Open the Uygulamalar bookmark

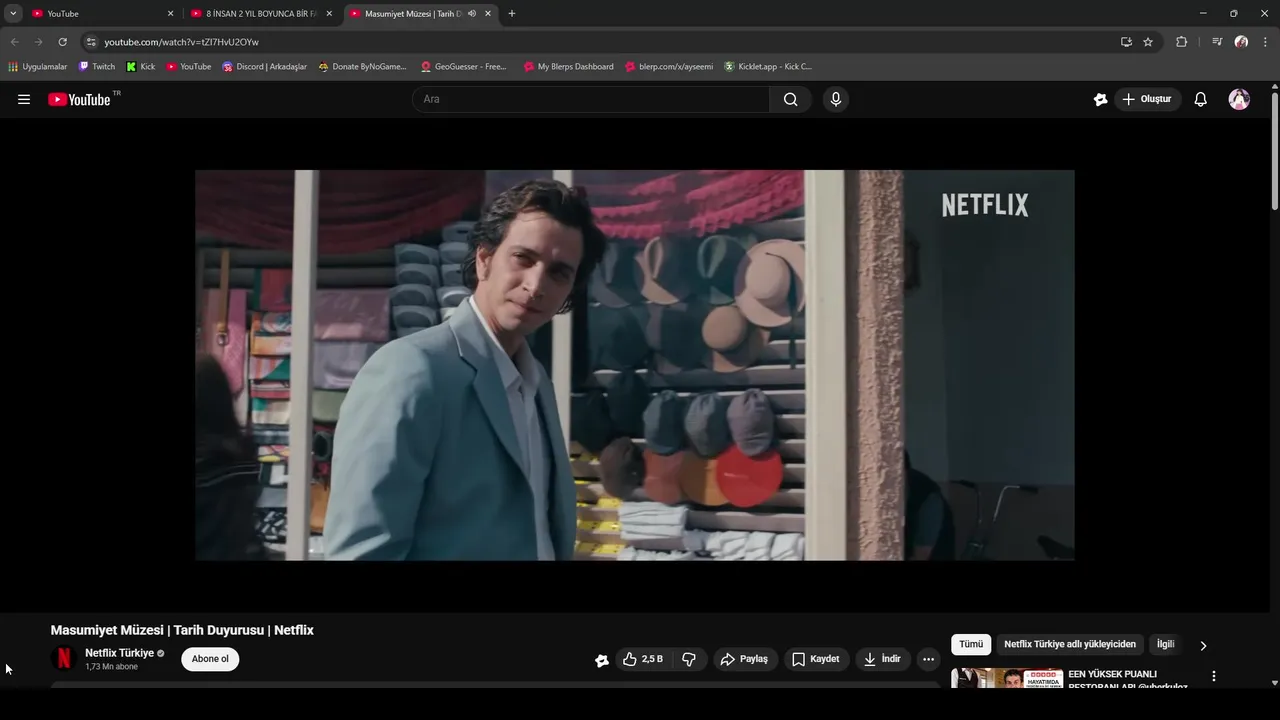click(x=38, y=67)
